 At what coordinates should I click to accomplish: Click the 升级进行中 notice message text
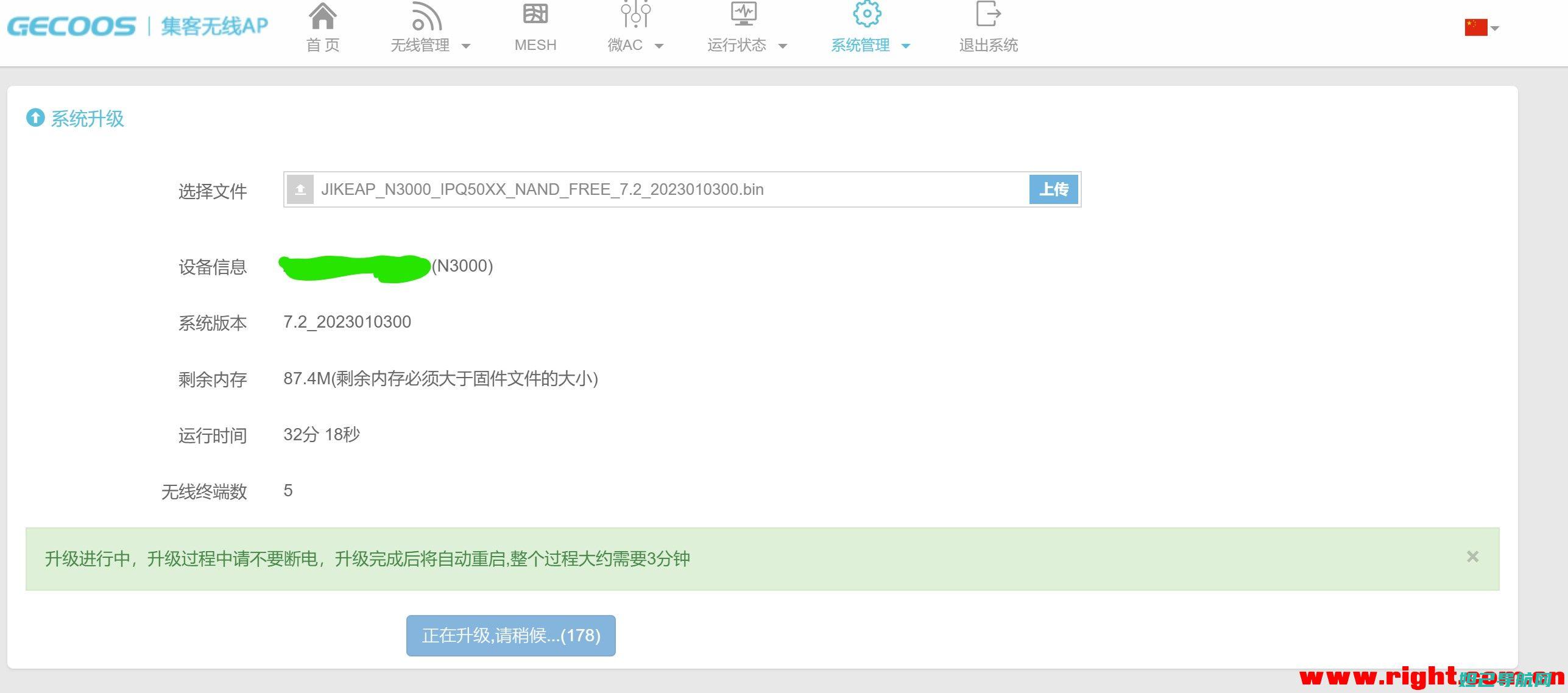pos(367,558)
